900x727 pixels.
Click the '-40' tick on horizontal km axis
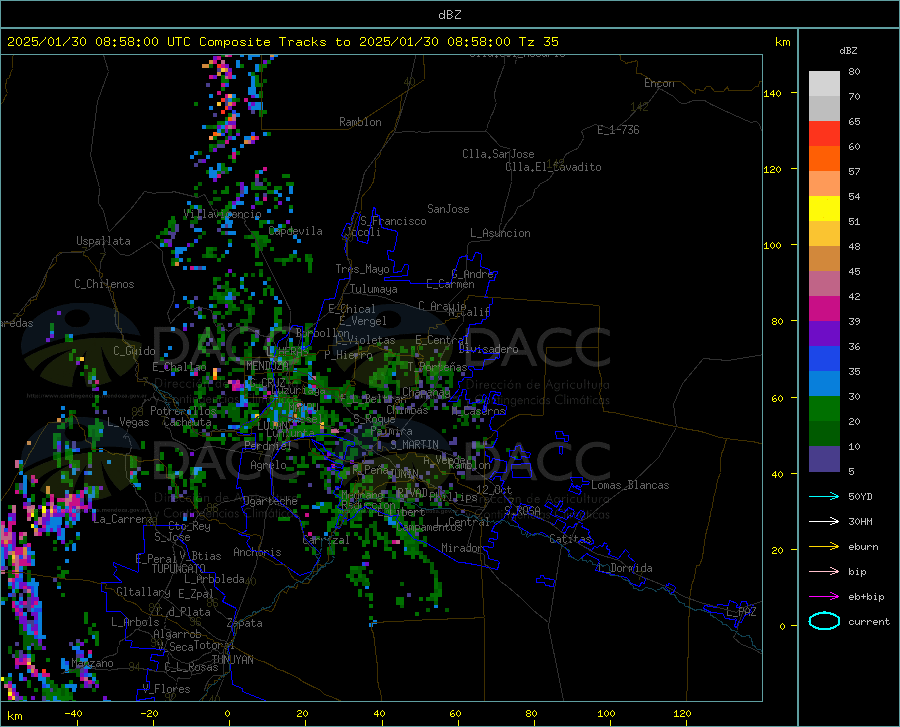(x=73, y=714)
